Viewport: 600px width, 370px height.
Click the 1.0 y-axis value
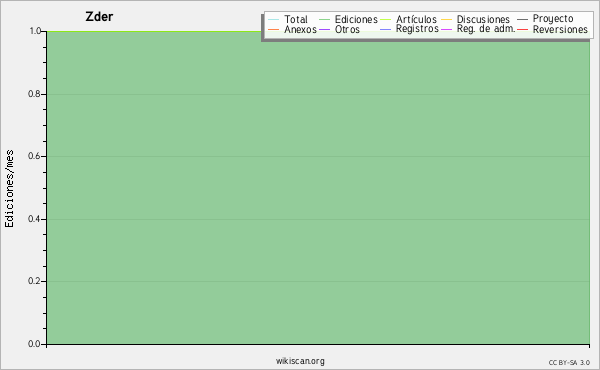click(x=35, y=31)
